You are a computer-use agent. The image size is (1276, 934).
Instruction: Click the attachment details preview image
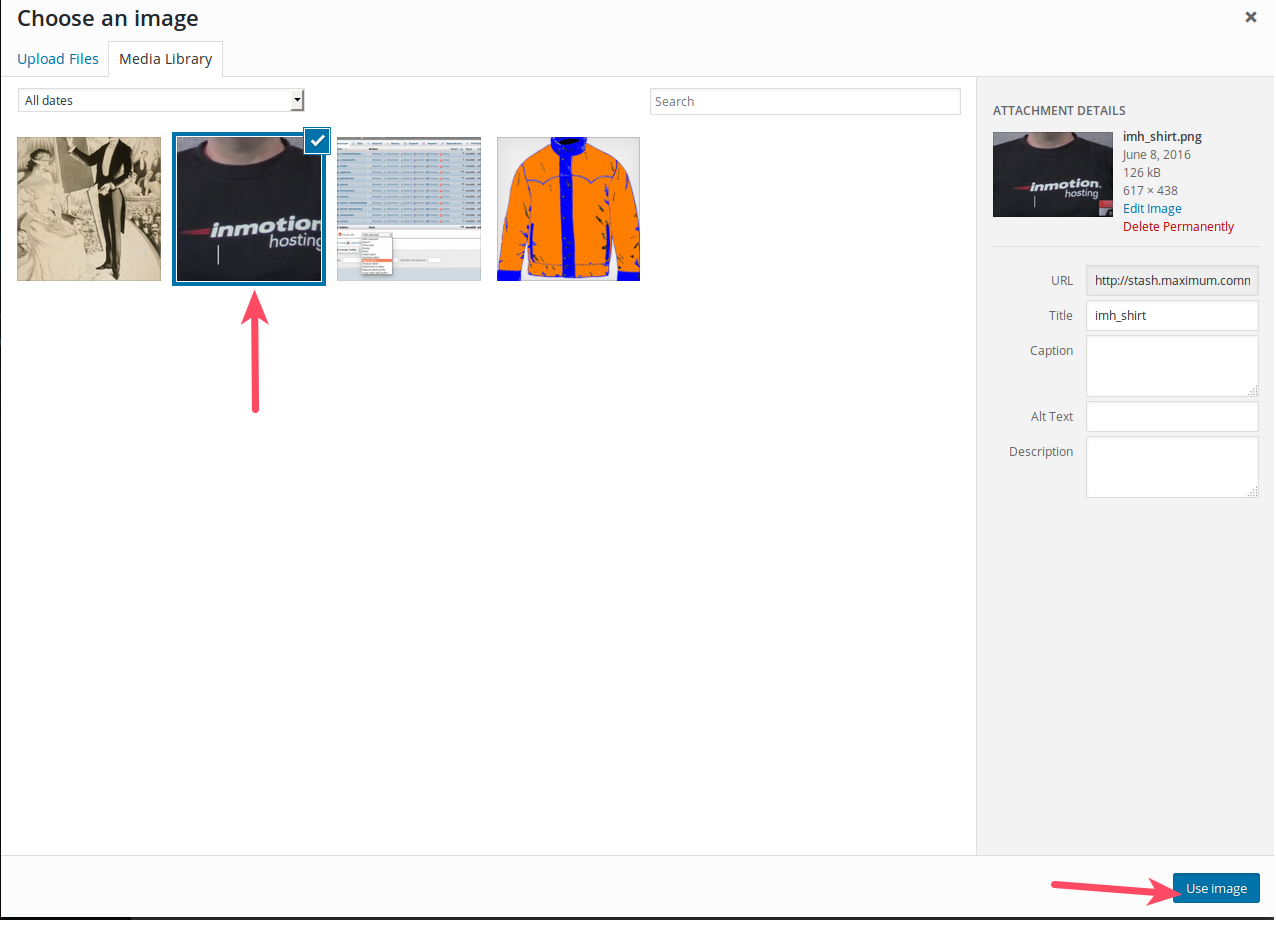[1053, 174]
